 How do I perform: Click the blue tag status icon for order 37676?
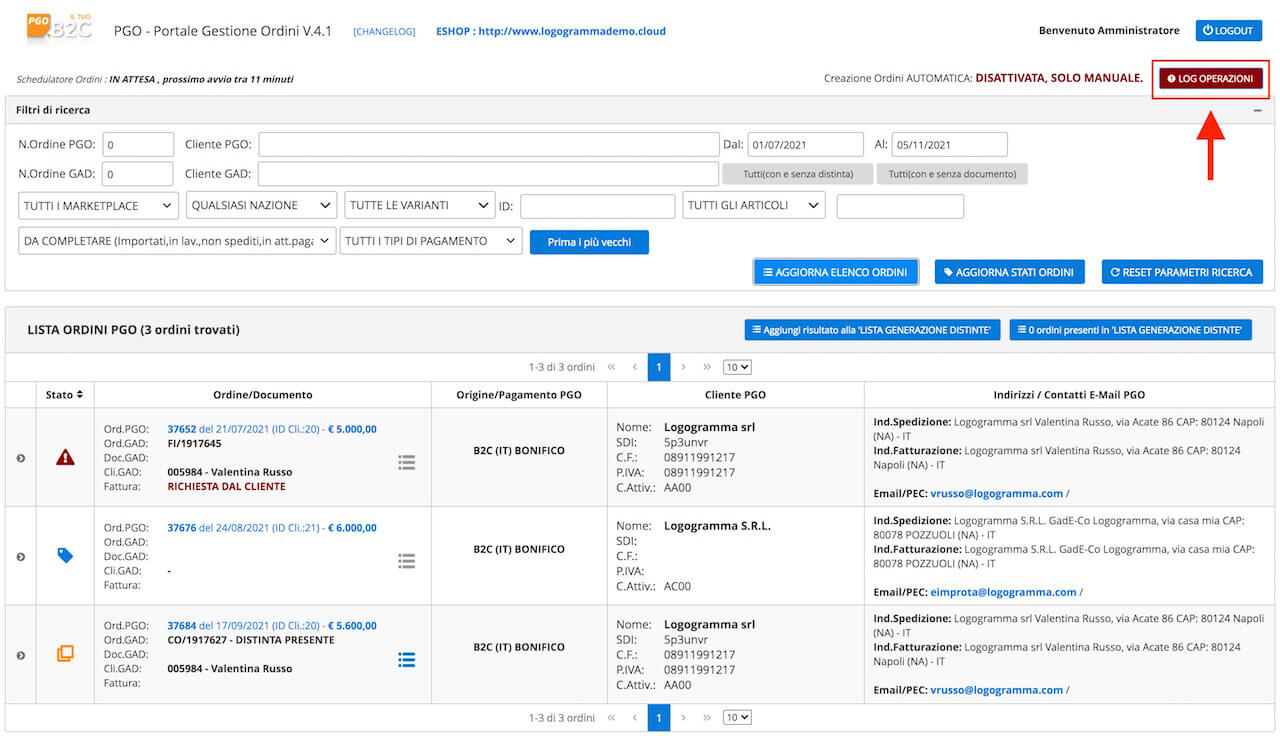pos(65,555)
